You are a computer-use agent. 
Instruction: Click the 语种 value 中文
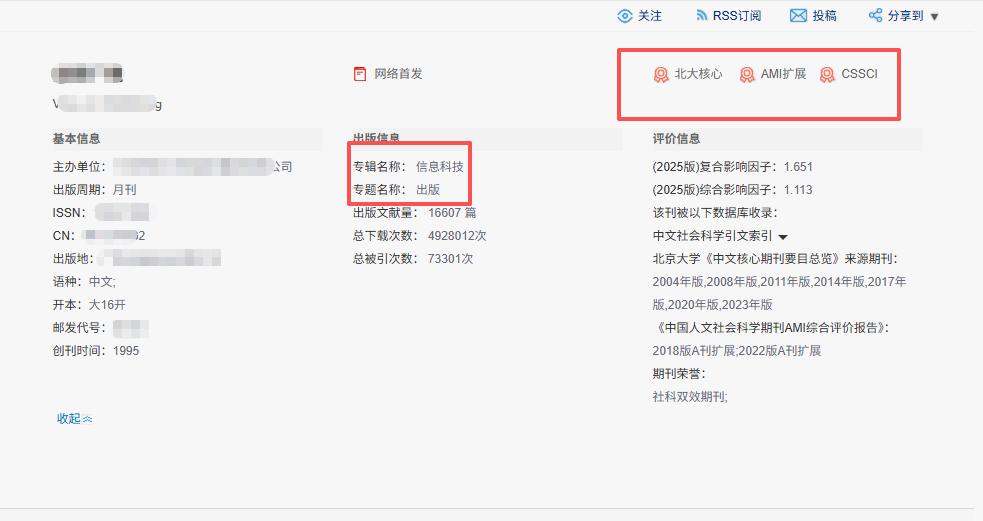tap(102, 282)
